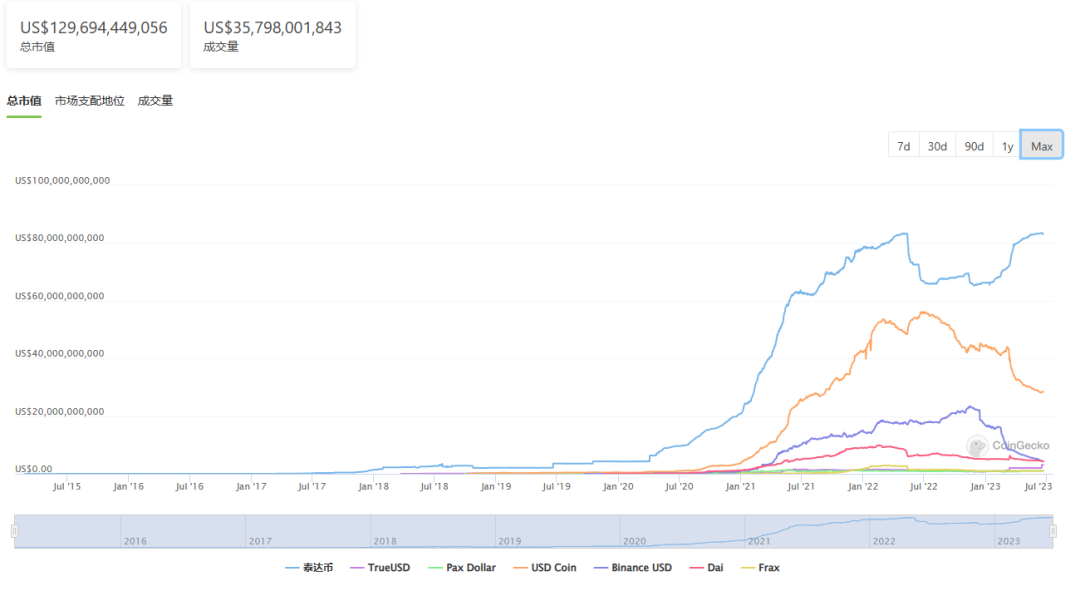Image resolution: width=1080 pixels, height=591 pixels.
Task: Click the Max range button
Action: click(1041, 146)
